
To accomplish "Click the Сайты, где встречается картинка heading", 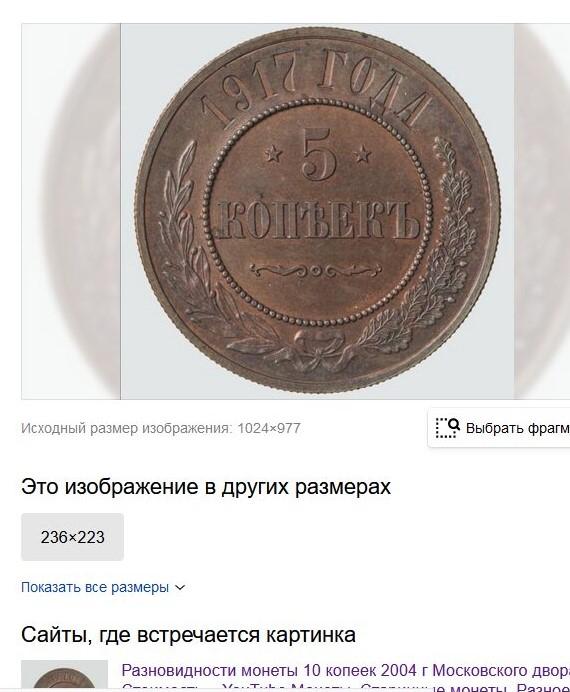I will point(188,635).
